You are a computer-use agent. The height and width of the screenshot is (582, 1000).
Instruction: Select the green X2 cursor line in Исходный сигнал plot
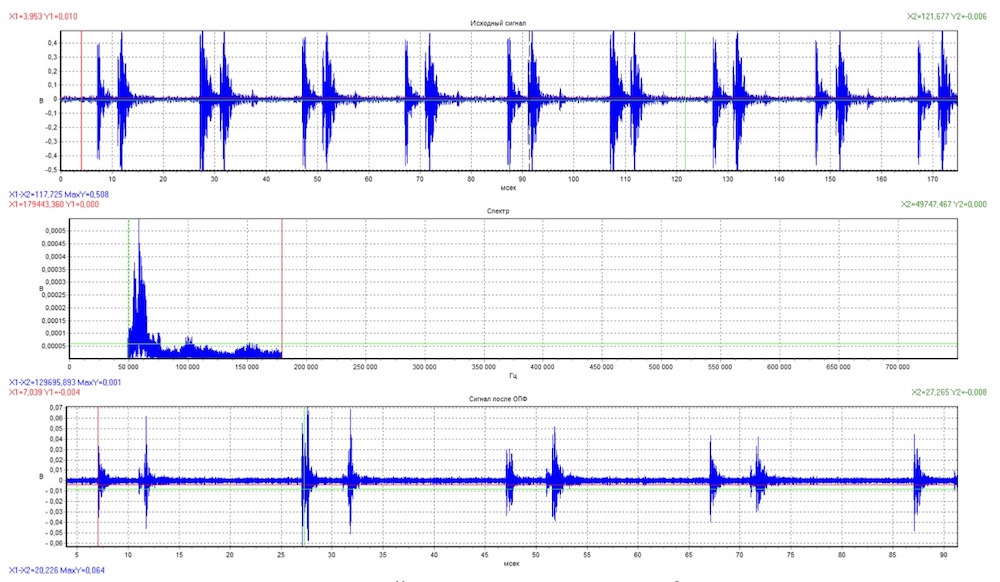(686, 100)
